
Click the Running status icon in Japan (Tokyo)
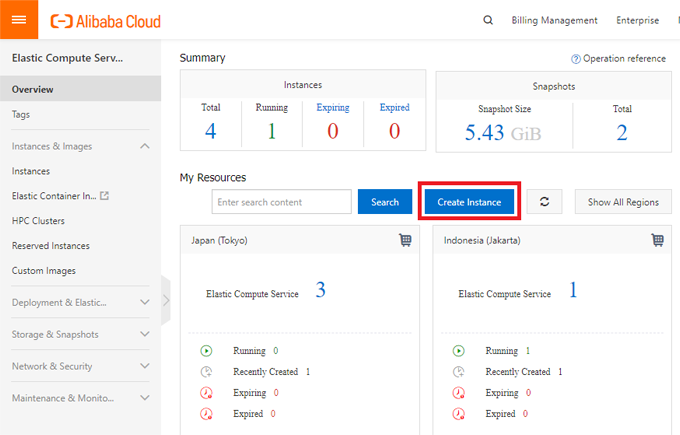pyautogui.click(x=206, y=350)
